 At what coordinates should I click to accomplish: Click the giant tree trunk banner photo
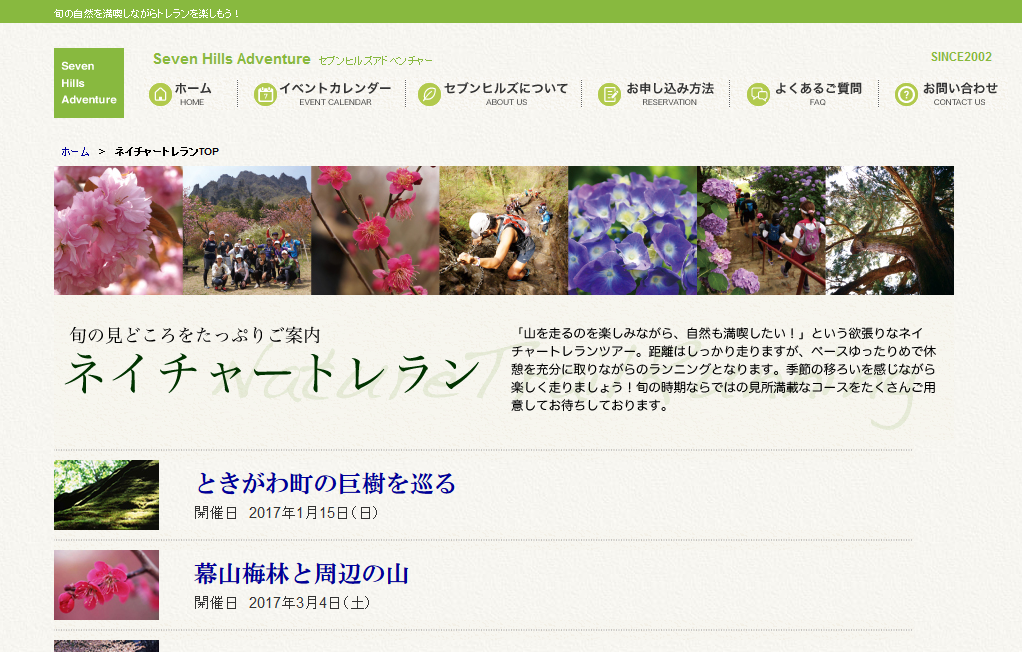pos(890,230)
